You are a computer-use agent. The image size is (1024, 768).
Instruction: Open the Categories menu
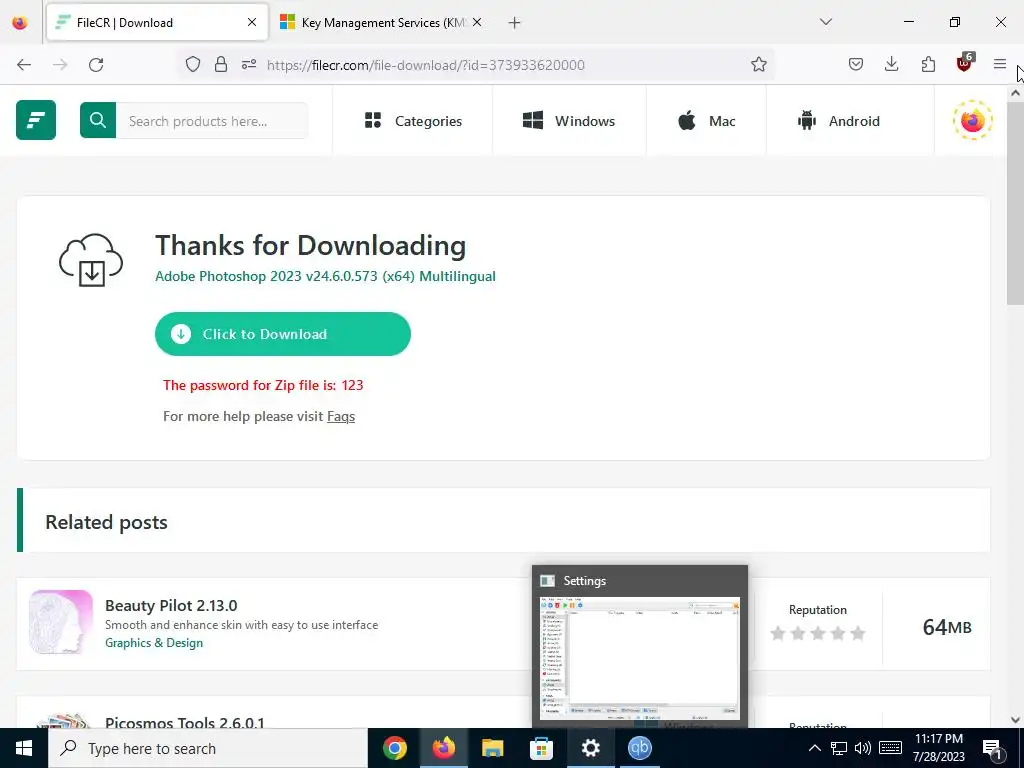tap(413, 121)
